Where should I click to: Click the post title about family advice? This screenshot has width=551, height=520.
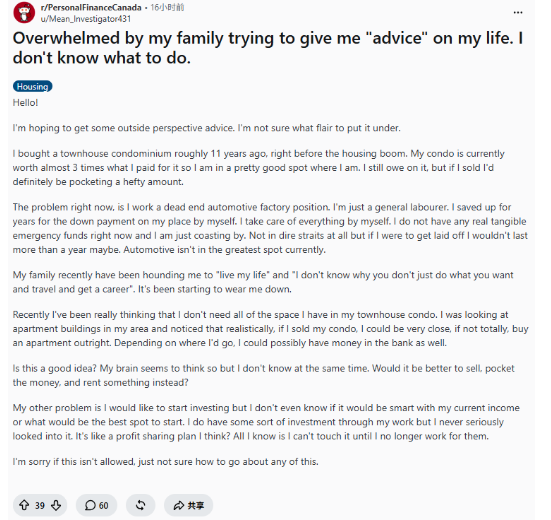coord(268,48)
